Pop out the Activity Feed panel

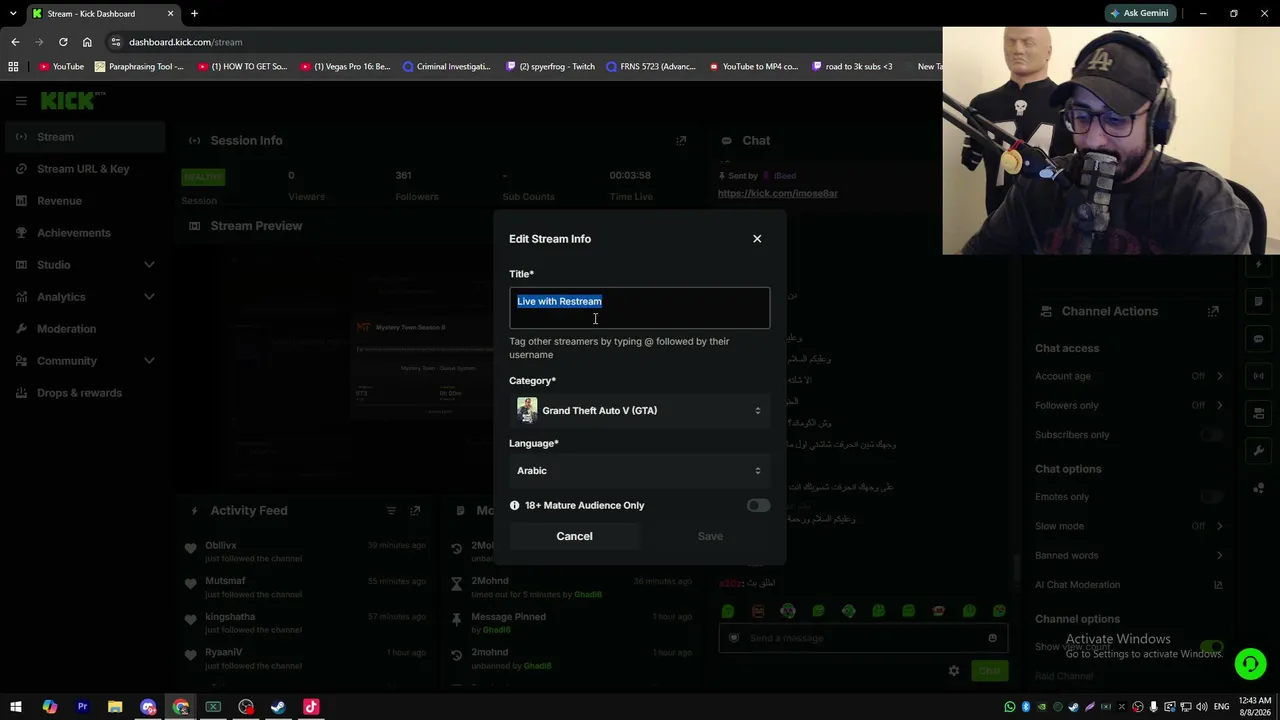(x=415, y=511)
